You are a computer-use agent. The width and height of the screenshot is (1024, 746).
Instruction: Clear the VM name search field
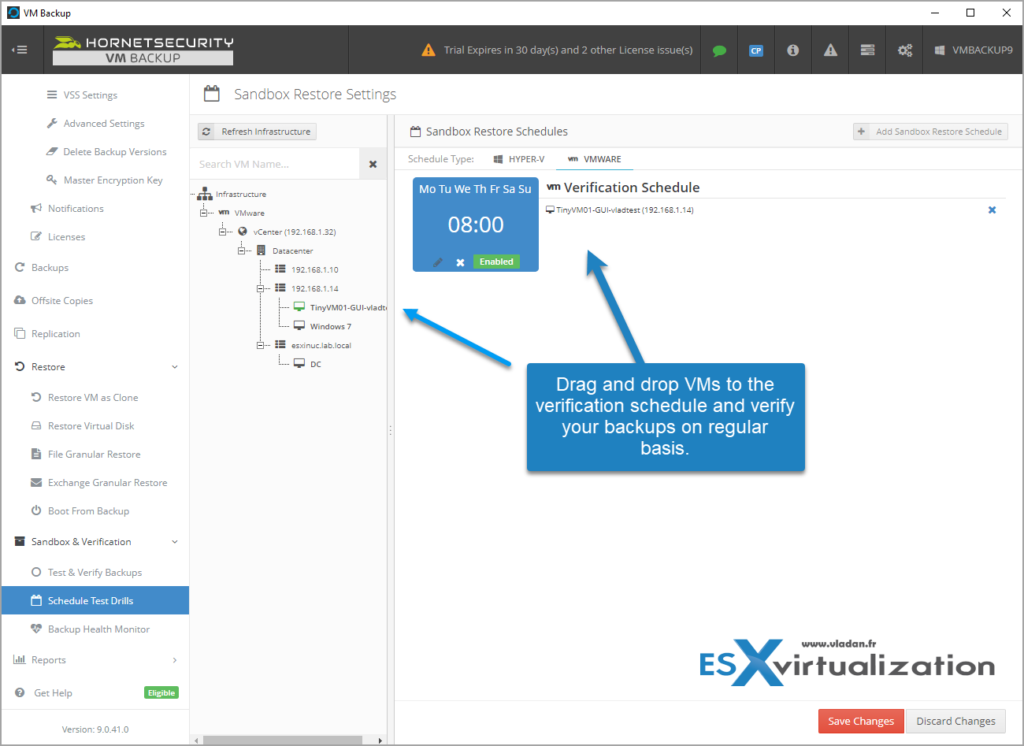[372, 163]
